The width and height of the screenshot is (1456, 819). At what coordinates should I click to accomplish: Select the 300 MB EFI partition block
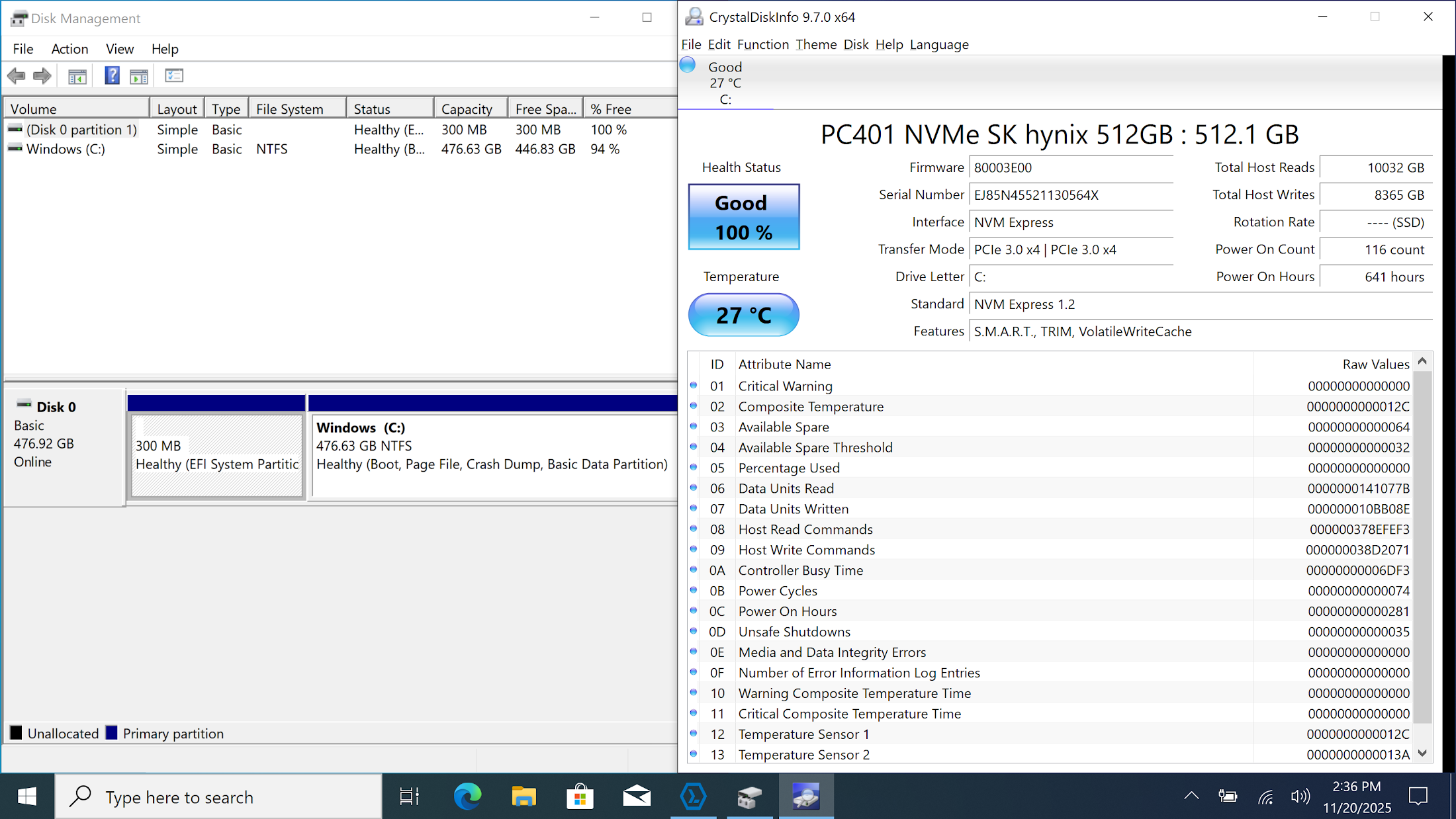point(217,455)
